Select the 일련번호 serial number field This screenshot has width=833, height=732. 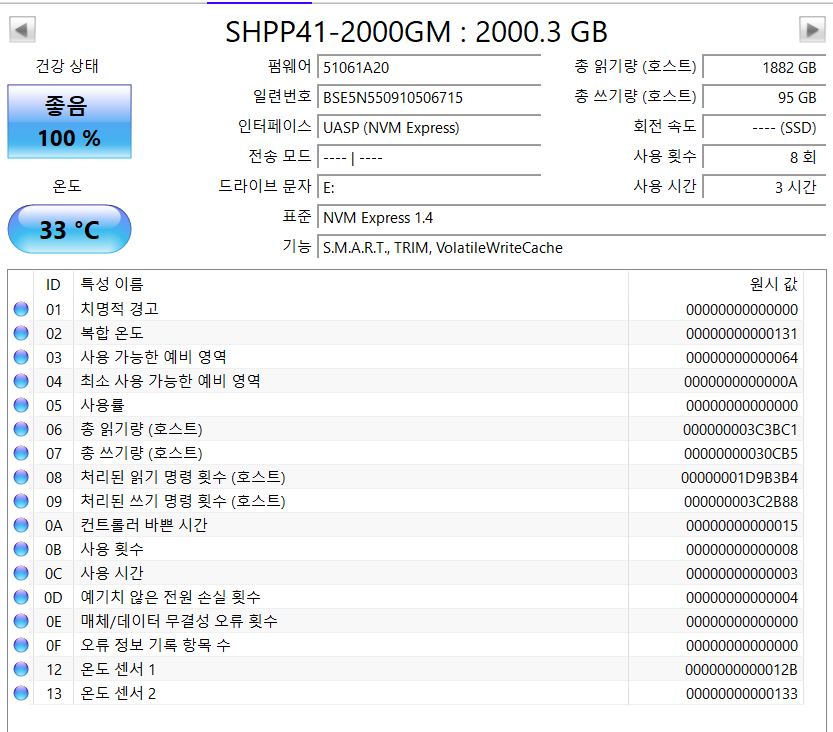coord(428,97)
